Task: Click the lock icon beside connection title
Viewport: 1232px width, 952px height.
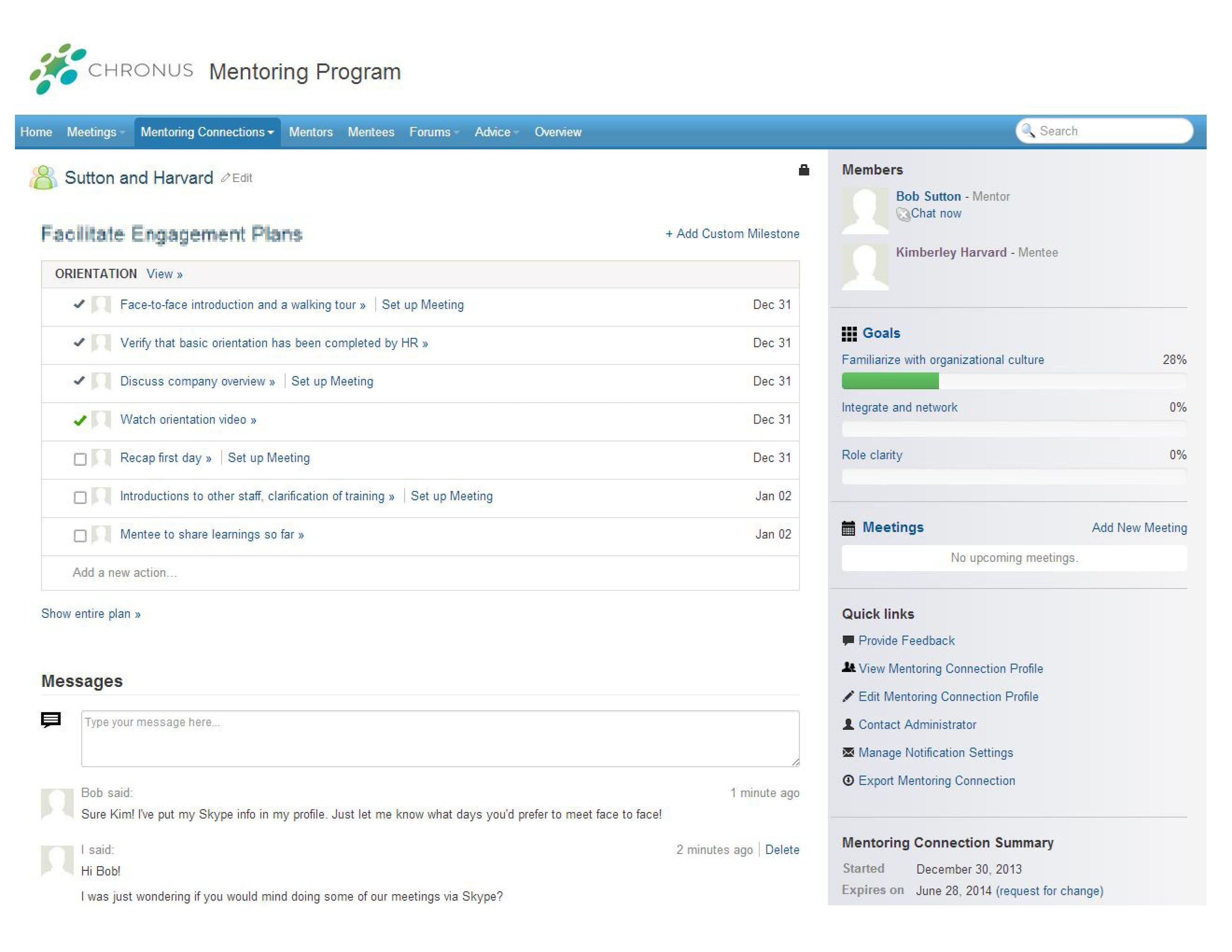Action: [x=804, y=170]
